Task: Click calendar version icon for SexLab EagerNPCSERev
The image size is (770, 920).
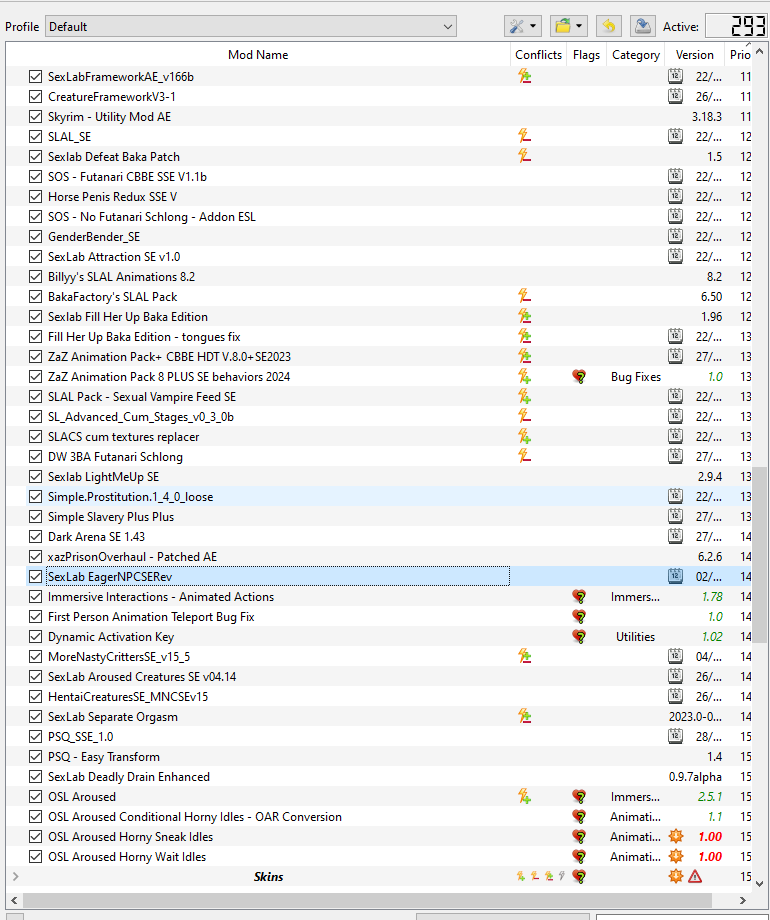Action: point(676,576)
